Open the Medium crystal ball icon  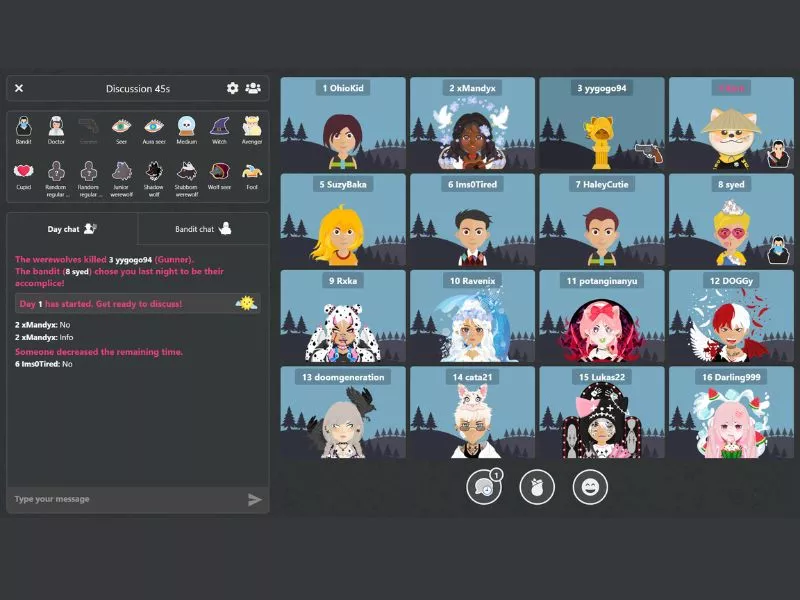point(187,126)
